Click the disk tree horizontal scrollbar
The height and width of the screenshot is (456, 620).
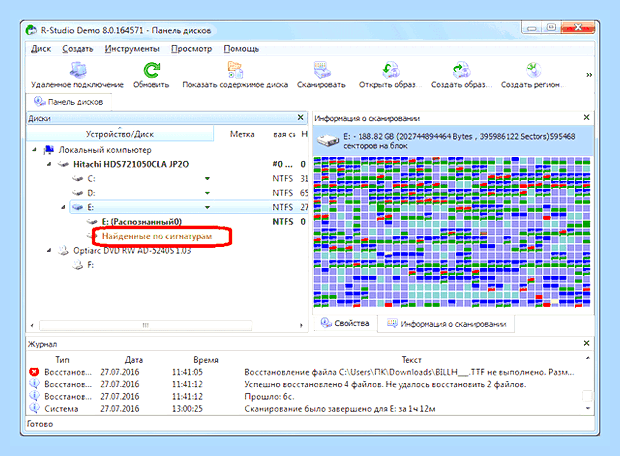[146, 325]
